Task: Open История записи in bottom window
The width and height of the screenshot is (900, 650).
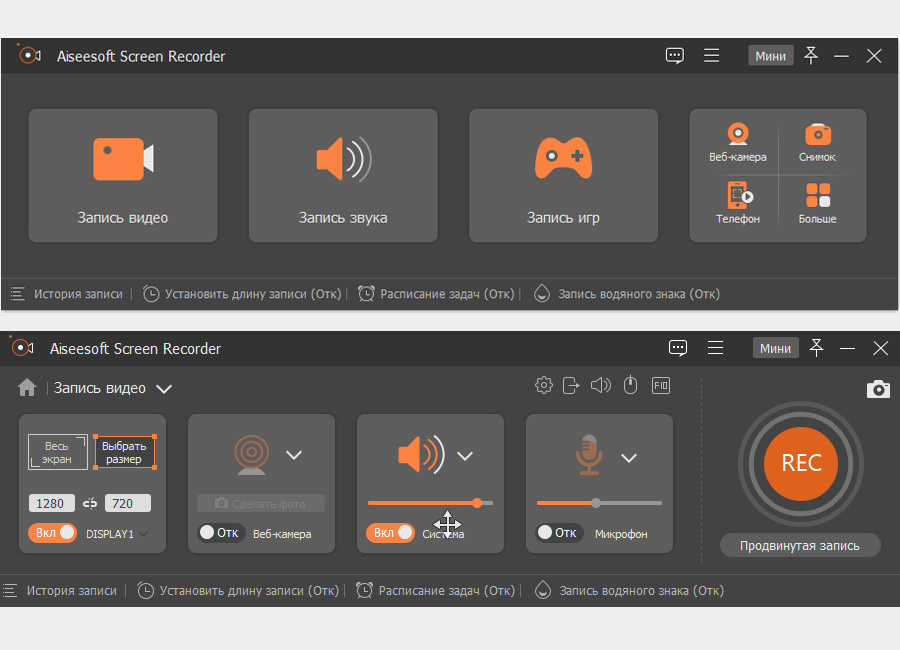Action: (x=61, y=591)
